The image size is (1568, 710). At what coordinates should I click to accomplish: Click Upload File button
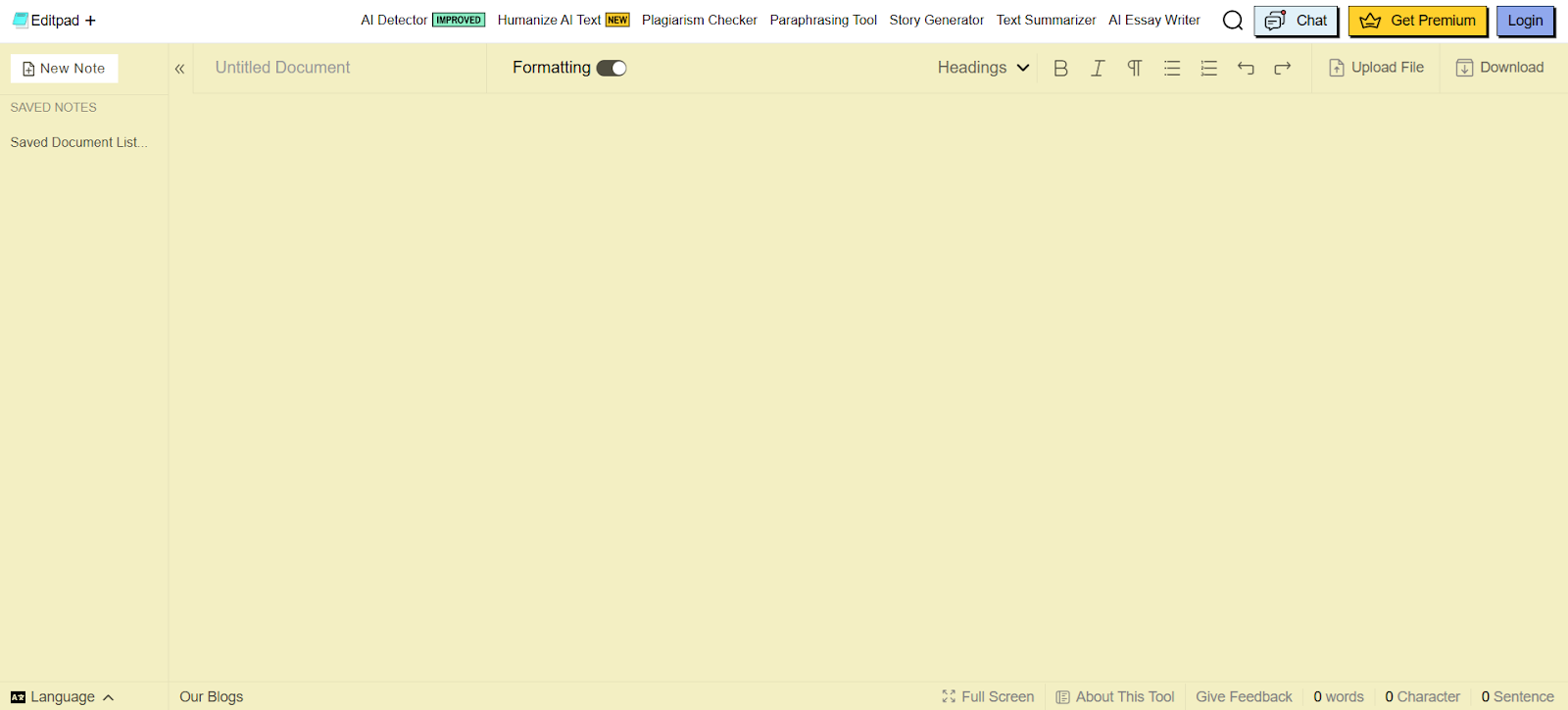point(1376,68)
